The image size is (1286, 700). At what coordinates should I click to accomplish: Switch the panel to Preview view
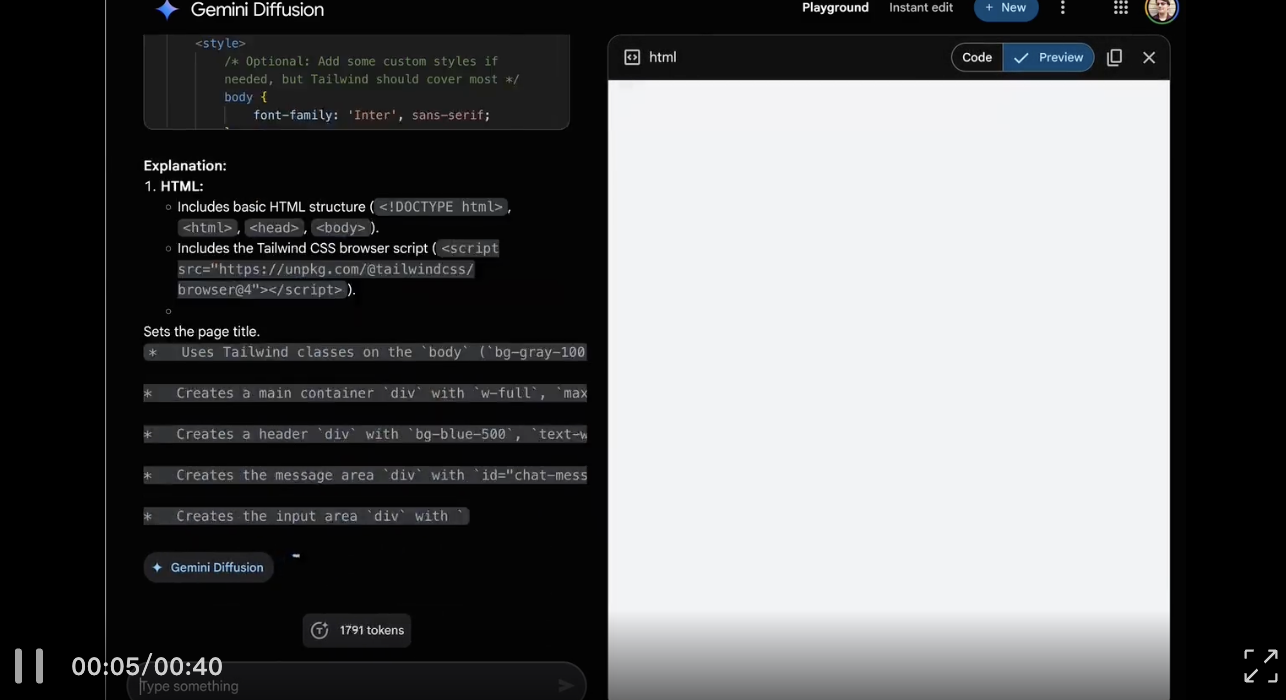pos(1049,58)
